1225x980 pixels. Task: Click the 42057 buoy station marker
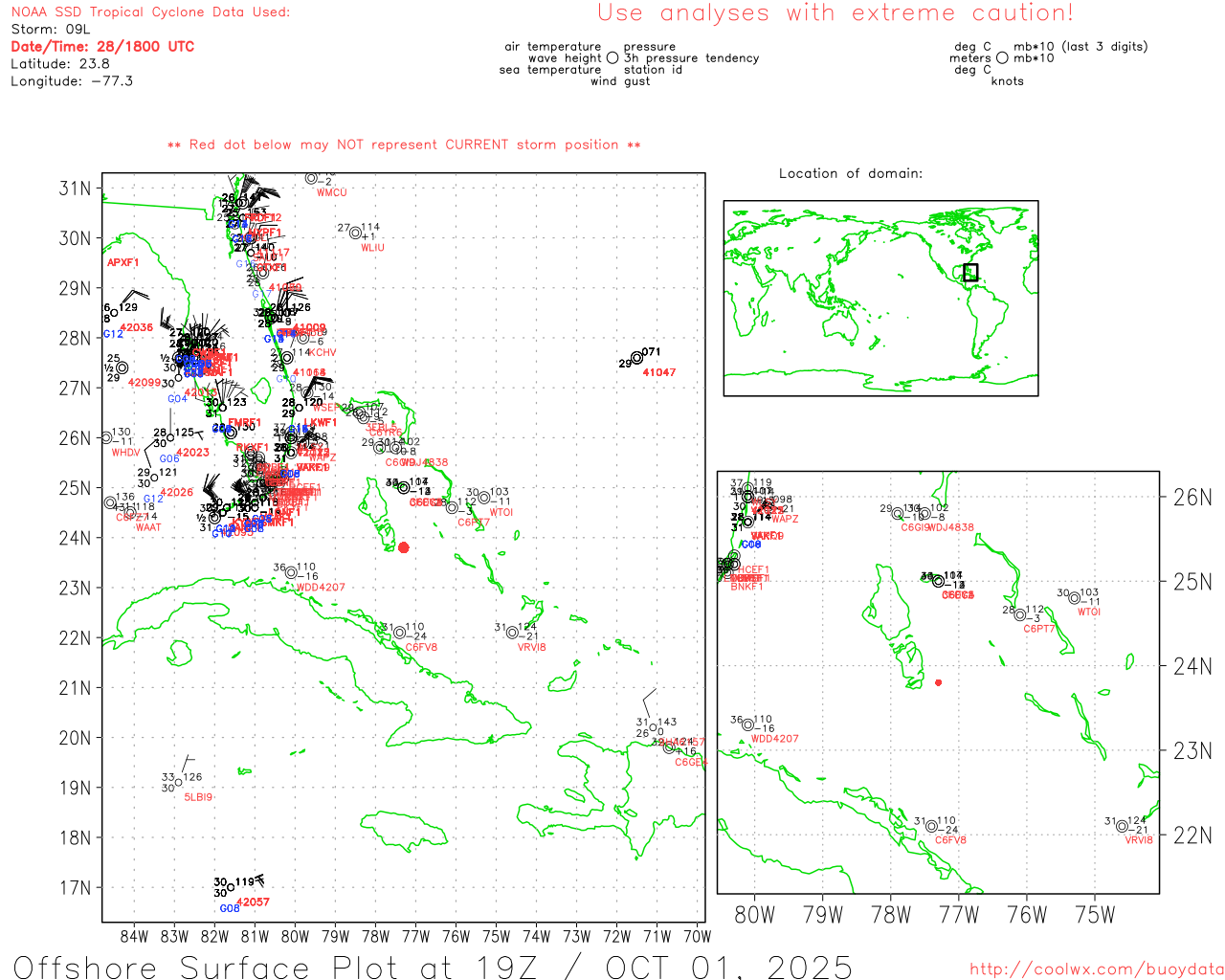(230, 887)
